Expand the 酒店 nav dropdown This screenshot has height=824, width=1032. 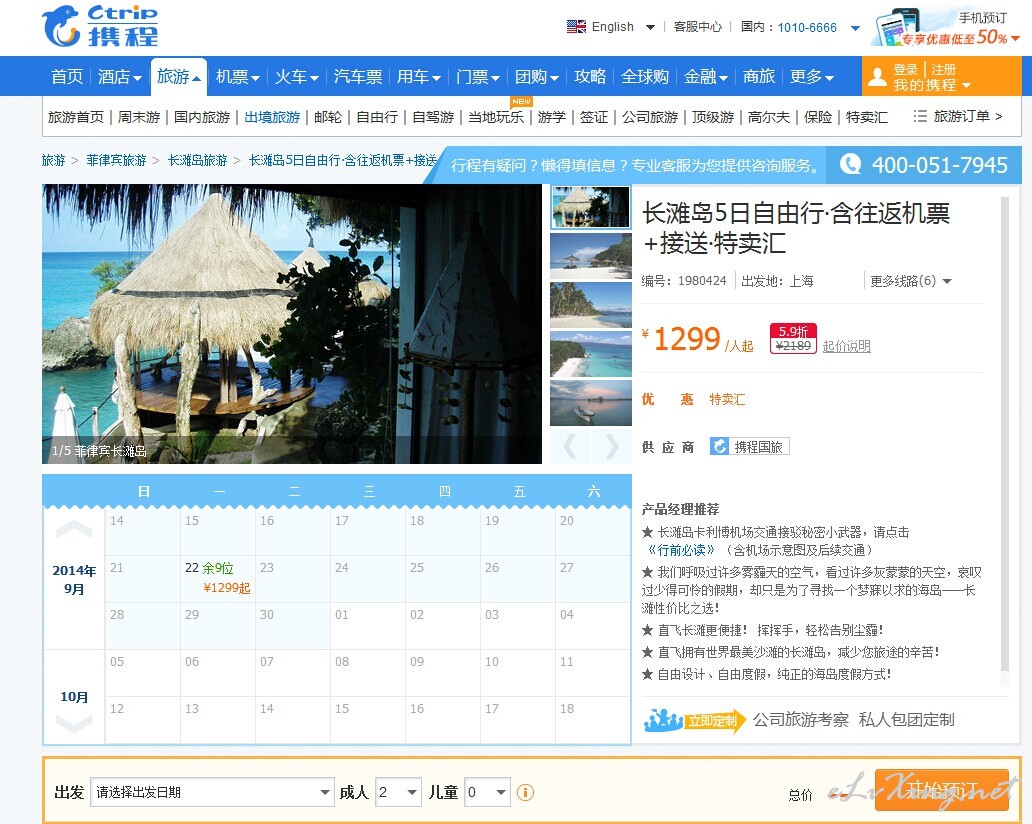point(137,78)
